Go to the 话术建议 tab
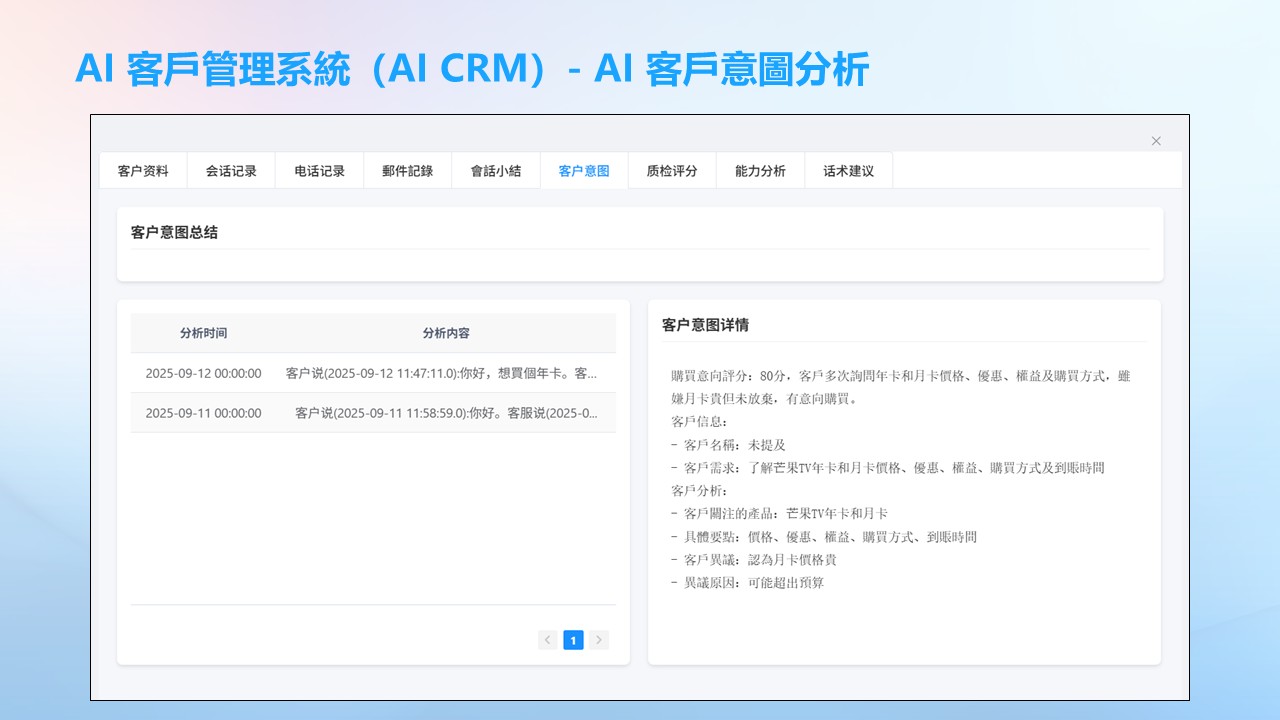 click(848, 171)
